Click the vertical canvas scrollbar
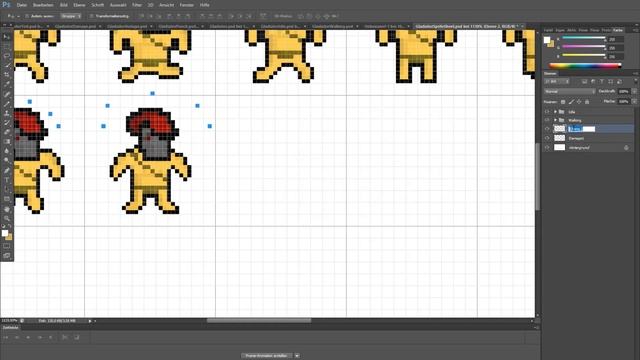 click(x=537, y=176)
